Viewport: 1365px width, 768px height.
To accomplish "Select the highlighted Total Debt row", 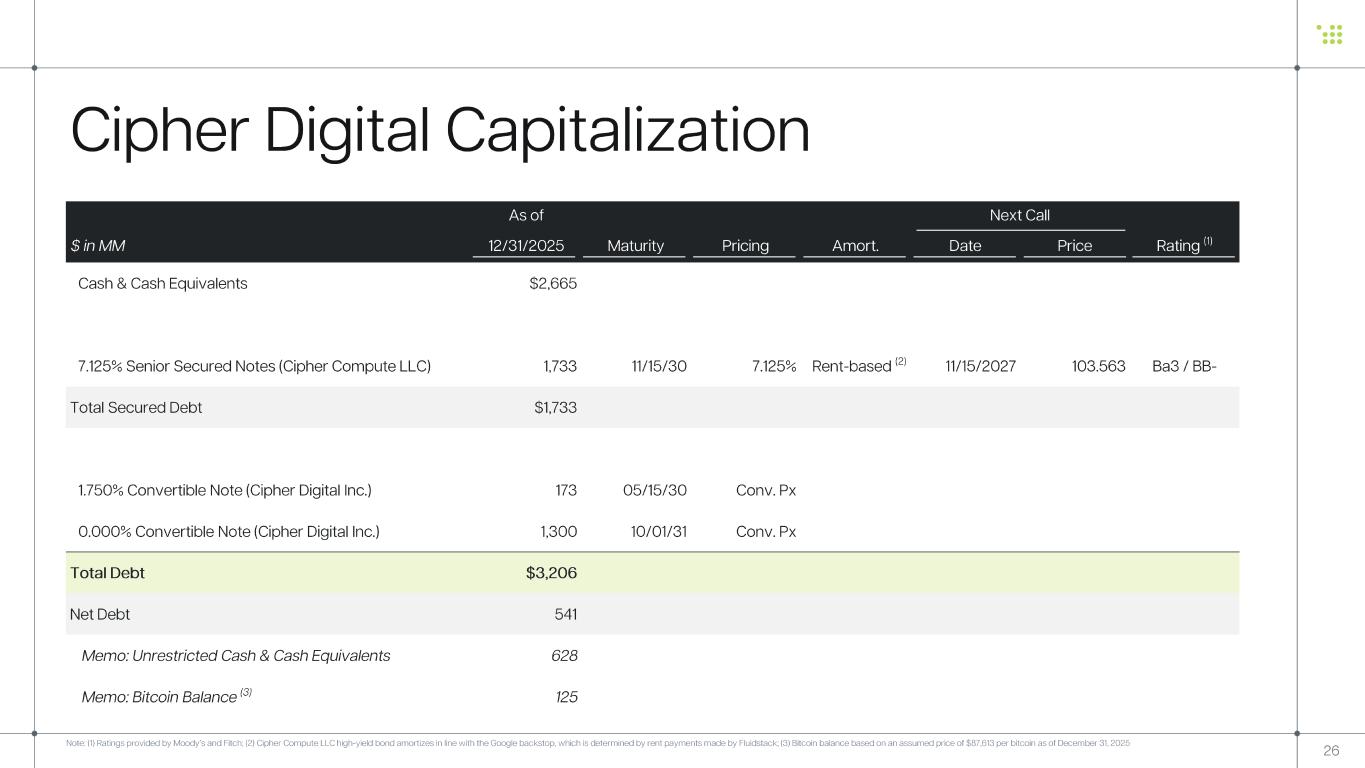I will coord(107,573).
